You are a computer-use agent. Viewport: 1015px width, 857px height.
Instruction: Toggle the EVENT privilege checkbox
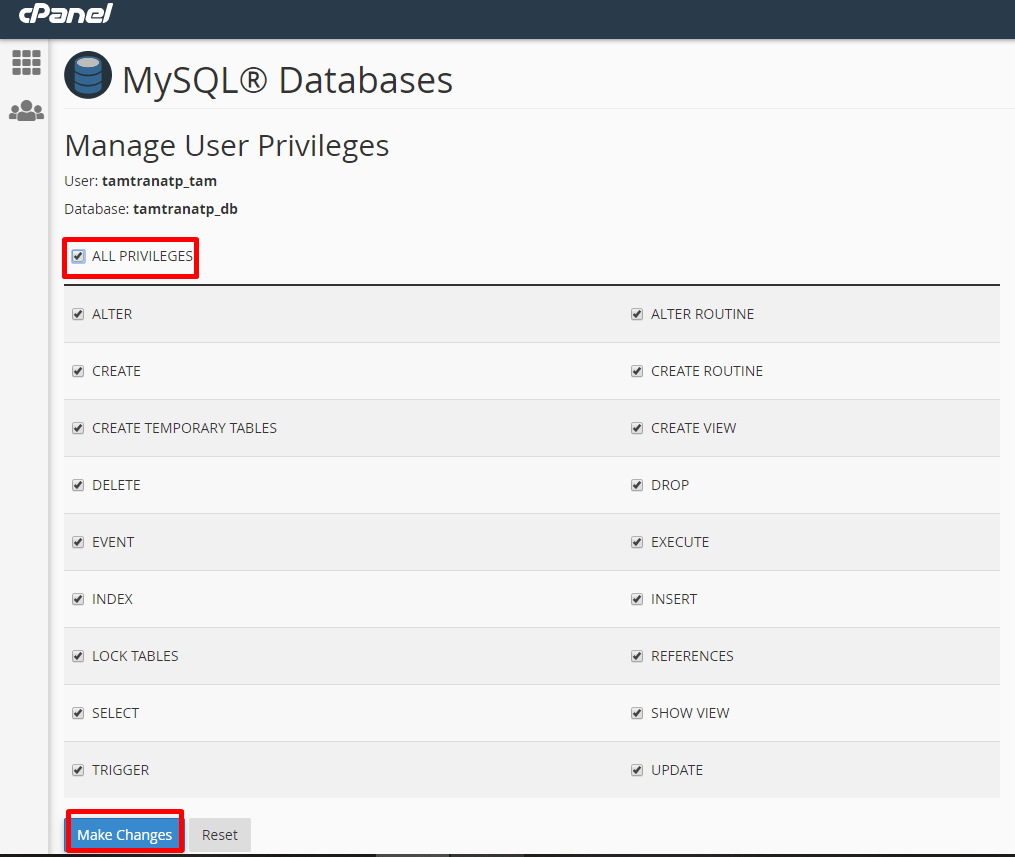point(78,542)
